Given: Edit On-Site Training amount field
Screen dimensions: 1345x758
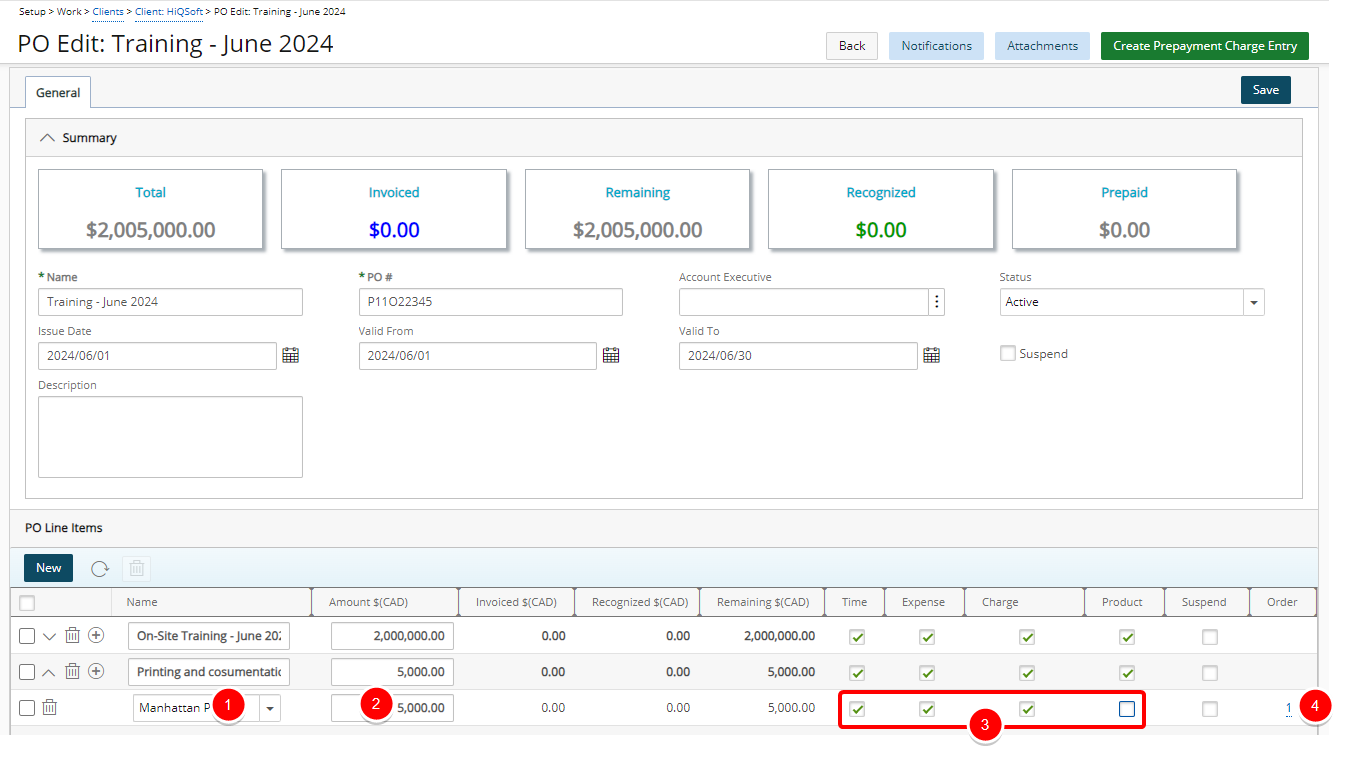Looking at the screenshot, I should (392, 636).
